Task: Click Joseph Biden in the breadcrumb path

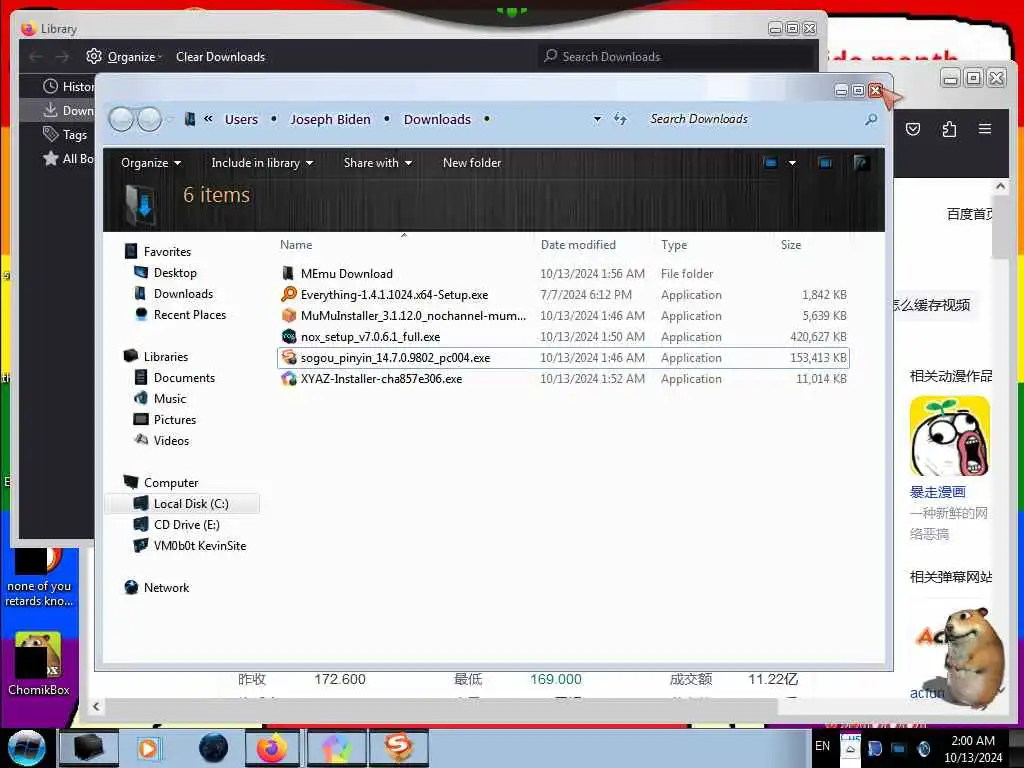Action: pos(330,120)
